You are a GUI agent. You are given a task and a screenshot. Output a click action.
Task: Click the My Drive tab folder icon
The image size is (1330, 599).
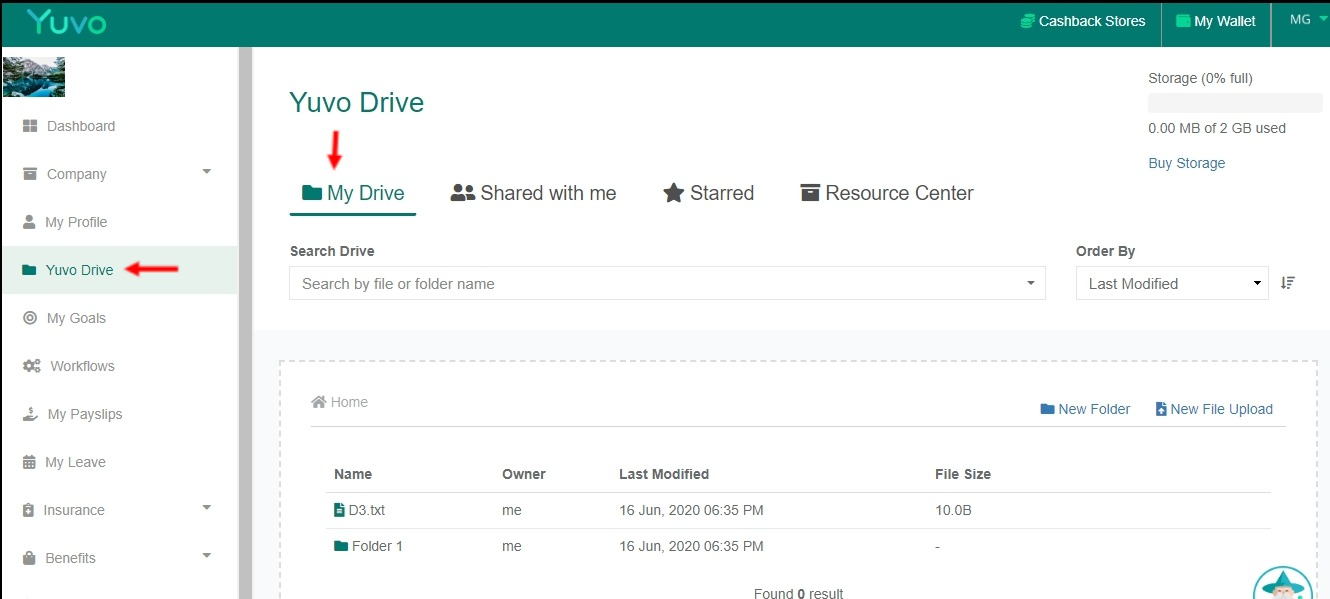312,193
